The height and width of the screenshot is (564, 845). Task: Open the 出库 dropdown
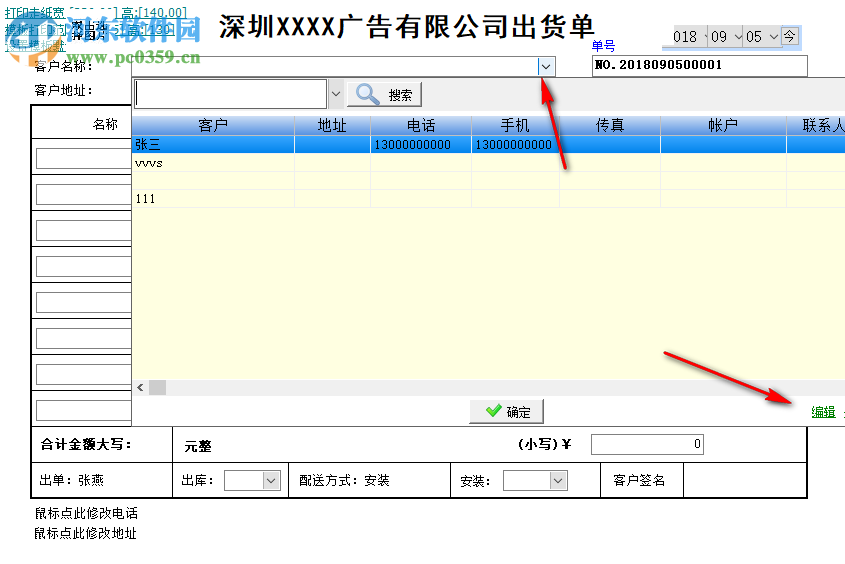click(271, 481)
